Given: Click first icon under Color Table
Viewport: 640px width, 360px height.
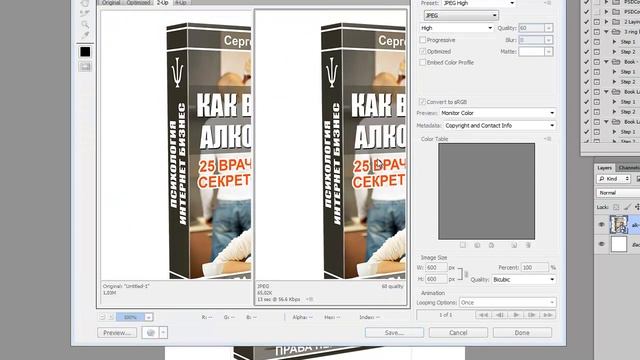Looking at the screenshot, I should click(462, 245).
